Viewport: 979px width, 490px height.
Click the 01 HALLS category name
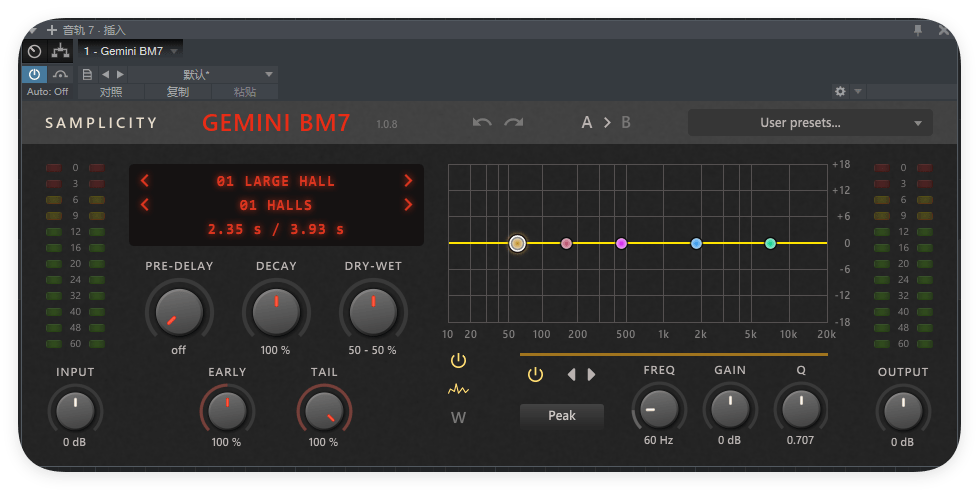[x=275, y=205]
